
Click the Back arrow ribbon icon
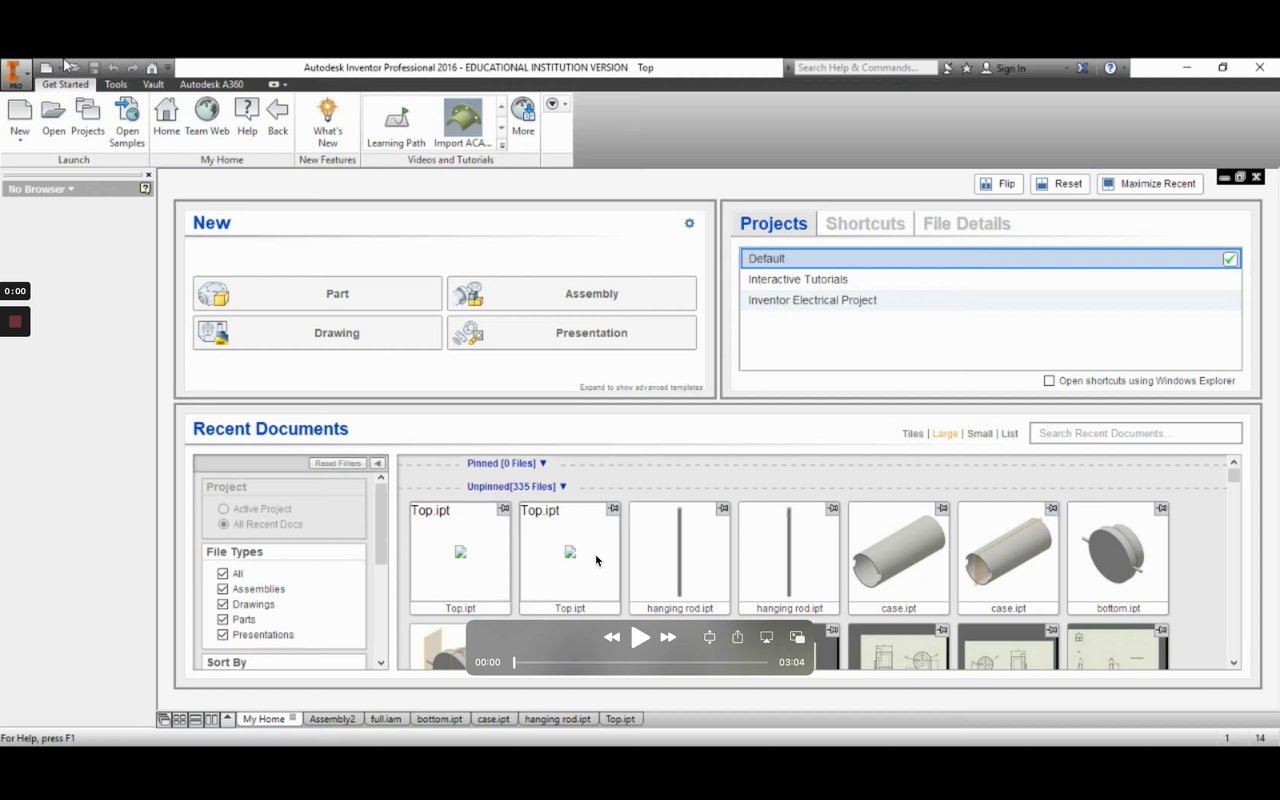[278, 110]
